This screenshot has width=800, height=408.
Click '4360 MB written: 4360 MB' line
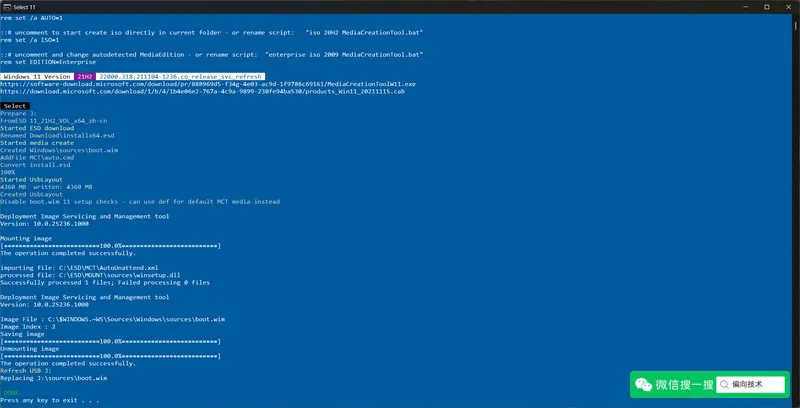(x=46, y=187)
